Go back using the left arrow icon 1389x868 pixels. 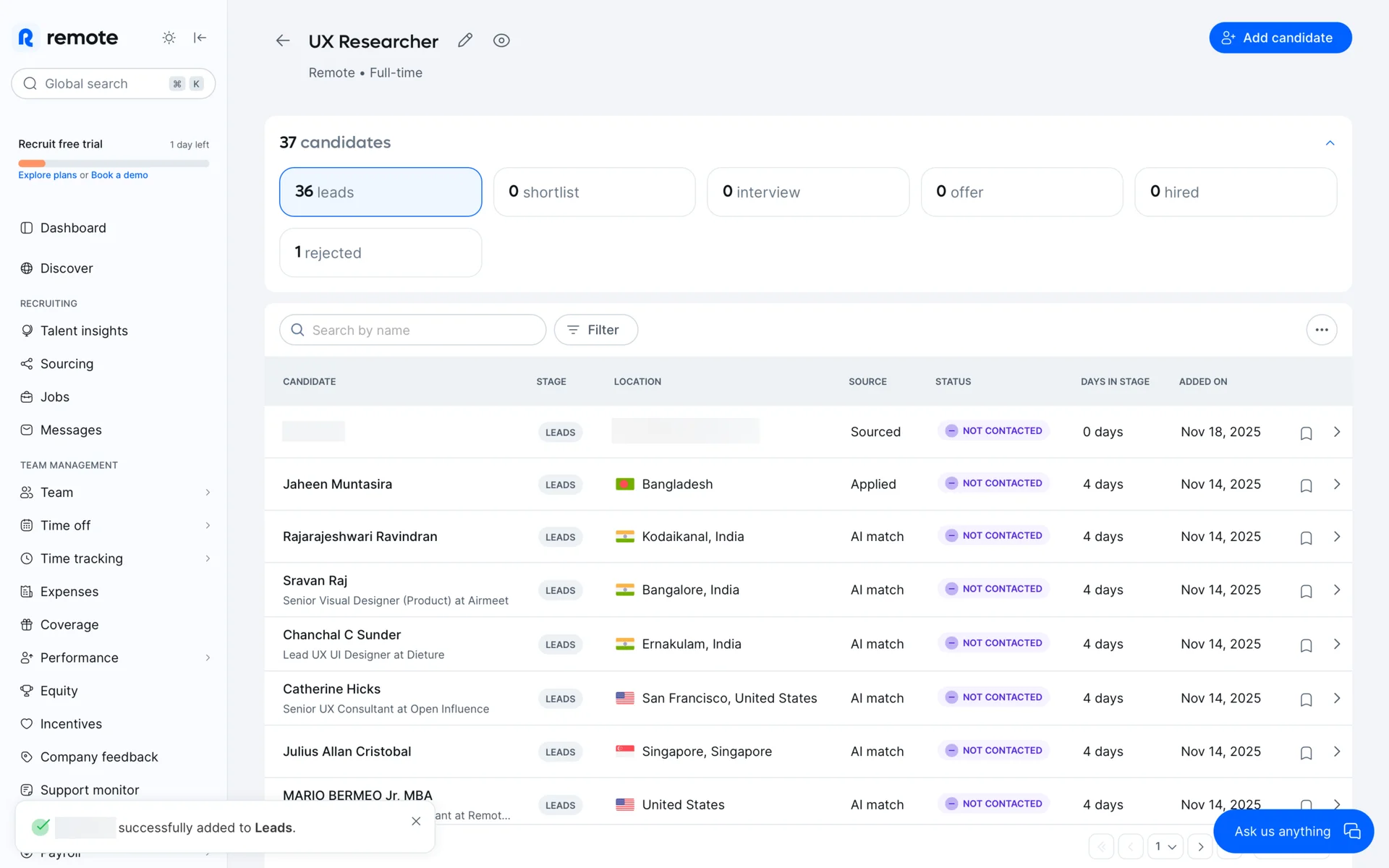click(x=283, y=41)
